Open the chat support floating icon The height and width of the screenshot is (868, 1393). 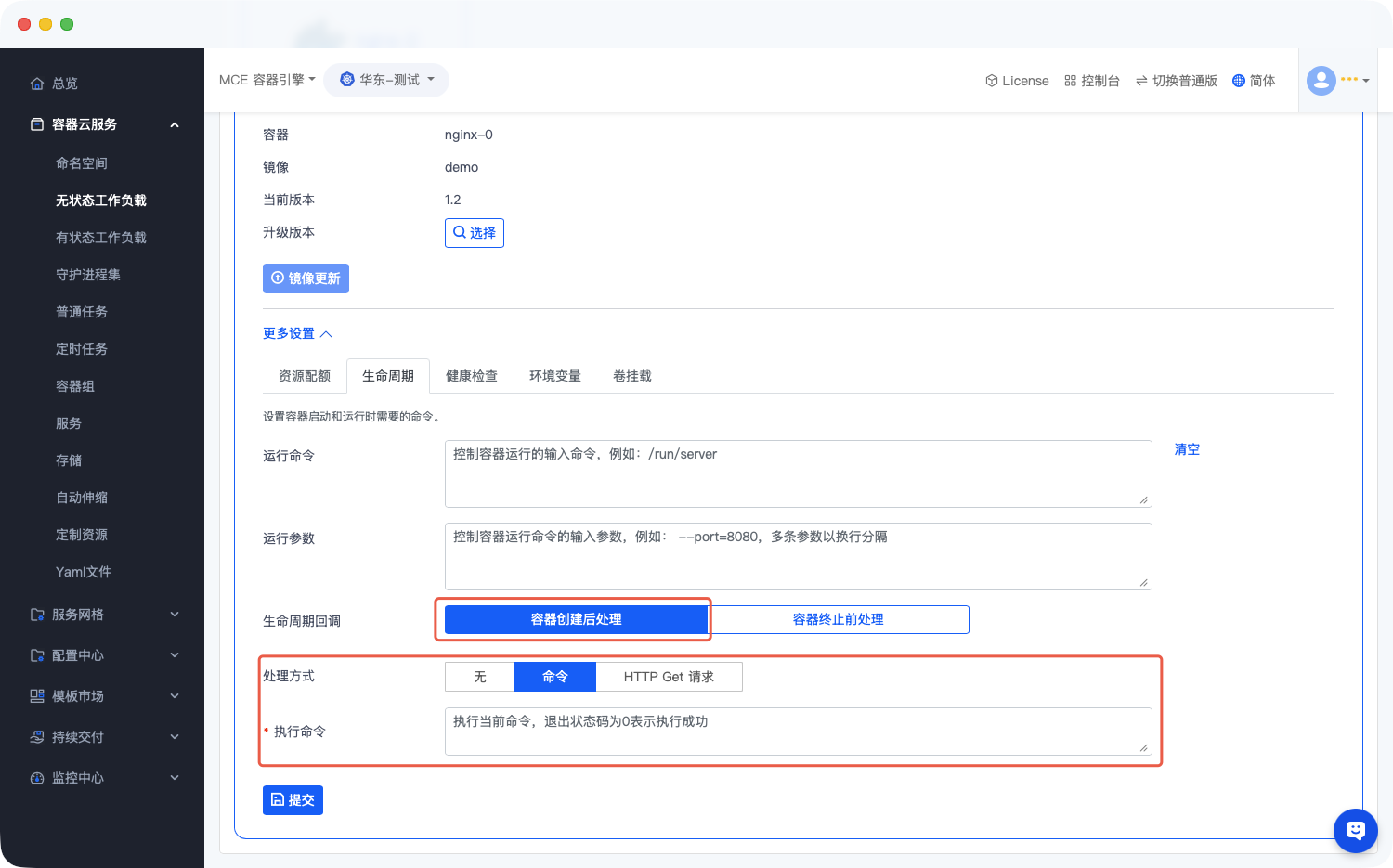[x=1355, y=830]
